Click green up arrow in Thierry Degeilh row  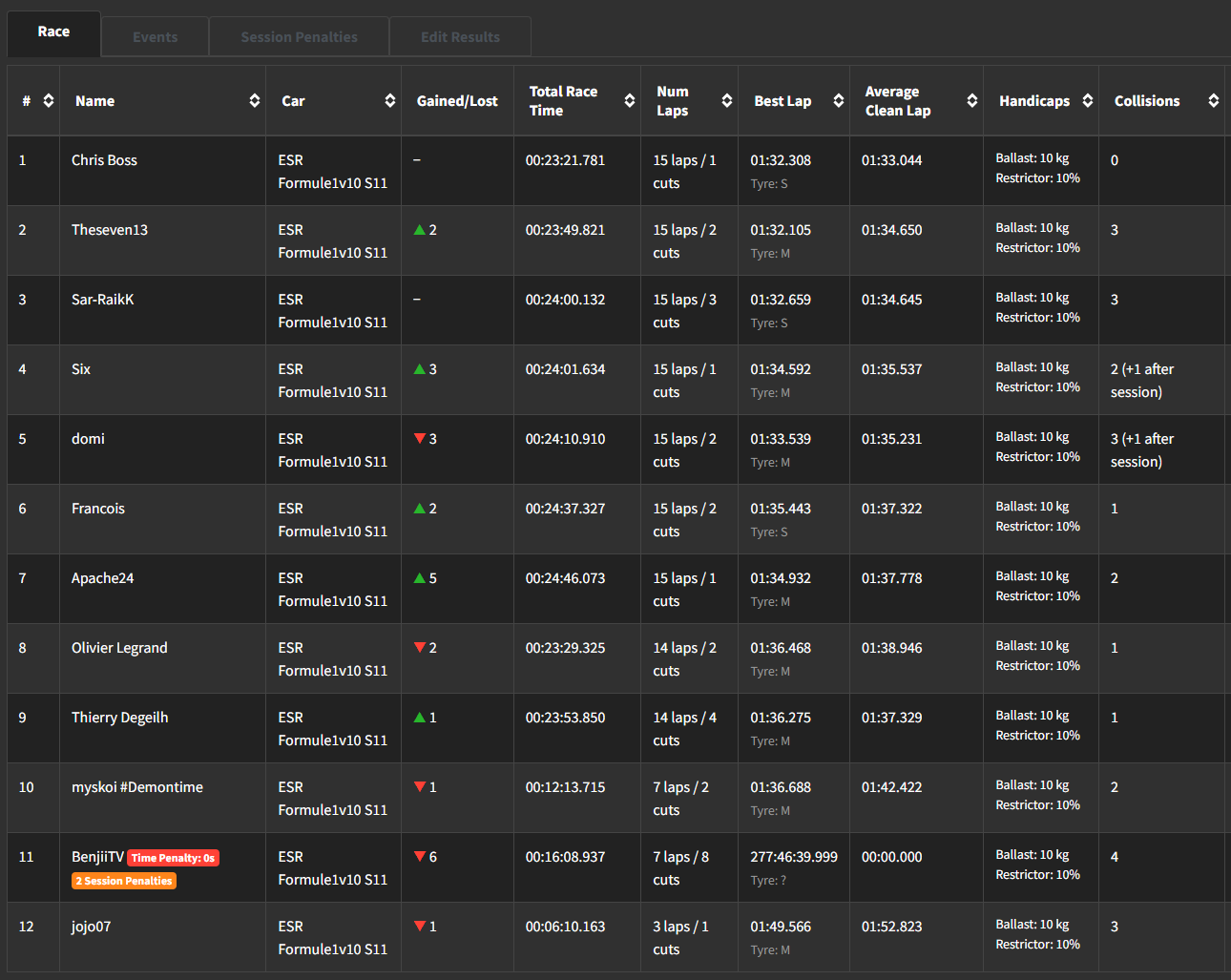[419, 718]
